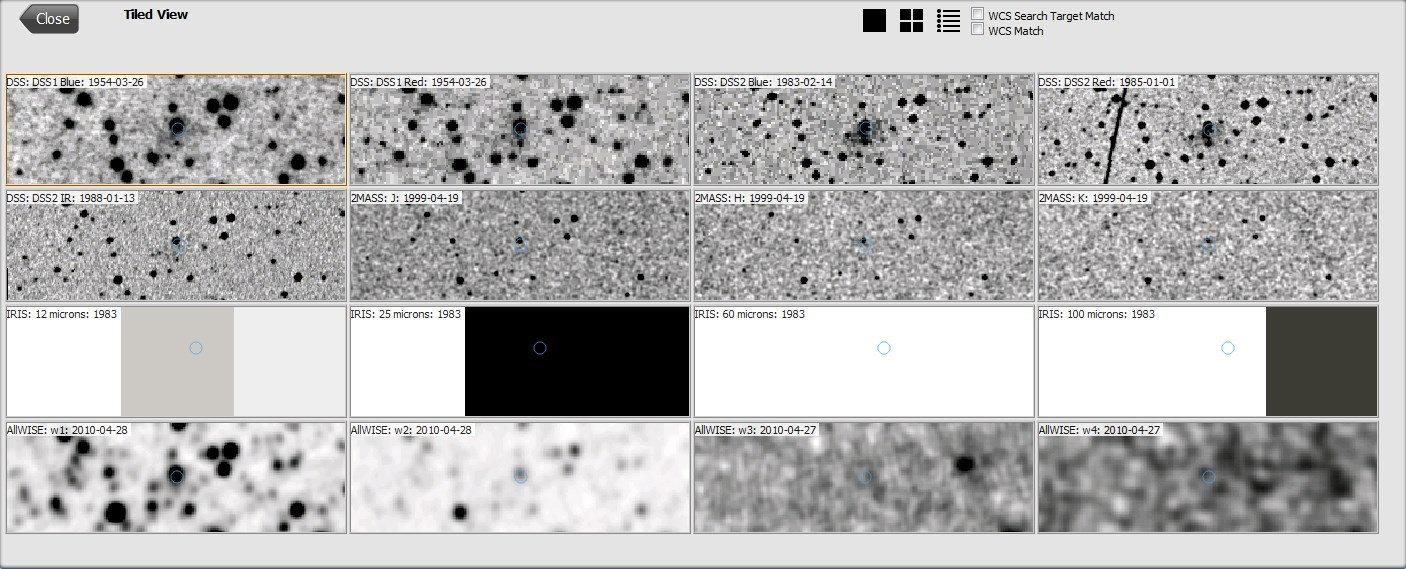Select the AllWISE w2 2010-04-28 image tile

520,477
